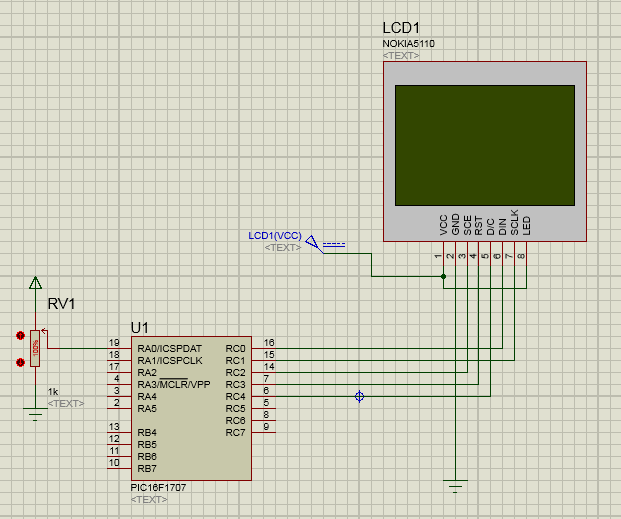Click the LCD1(VCC) probe label
621x519 pixels.
tap(275, 236)
